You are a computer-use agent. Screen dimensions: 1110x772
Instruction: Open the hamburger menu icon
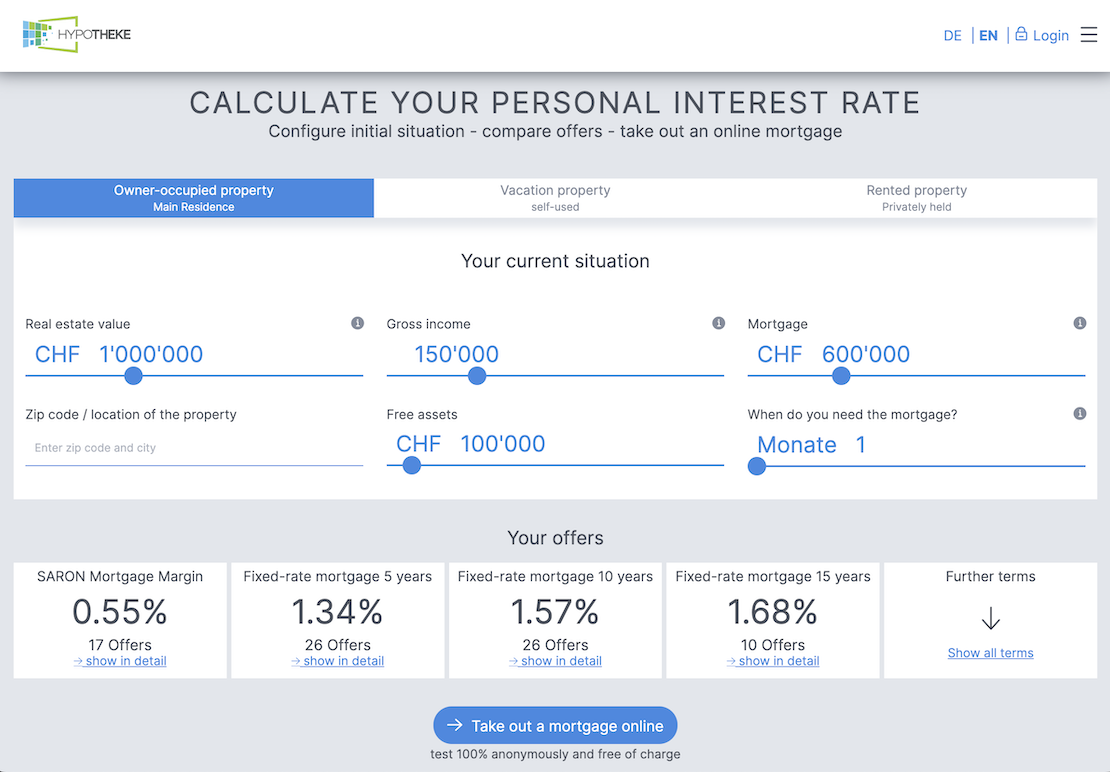(1089, 35)
